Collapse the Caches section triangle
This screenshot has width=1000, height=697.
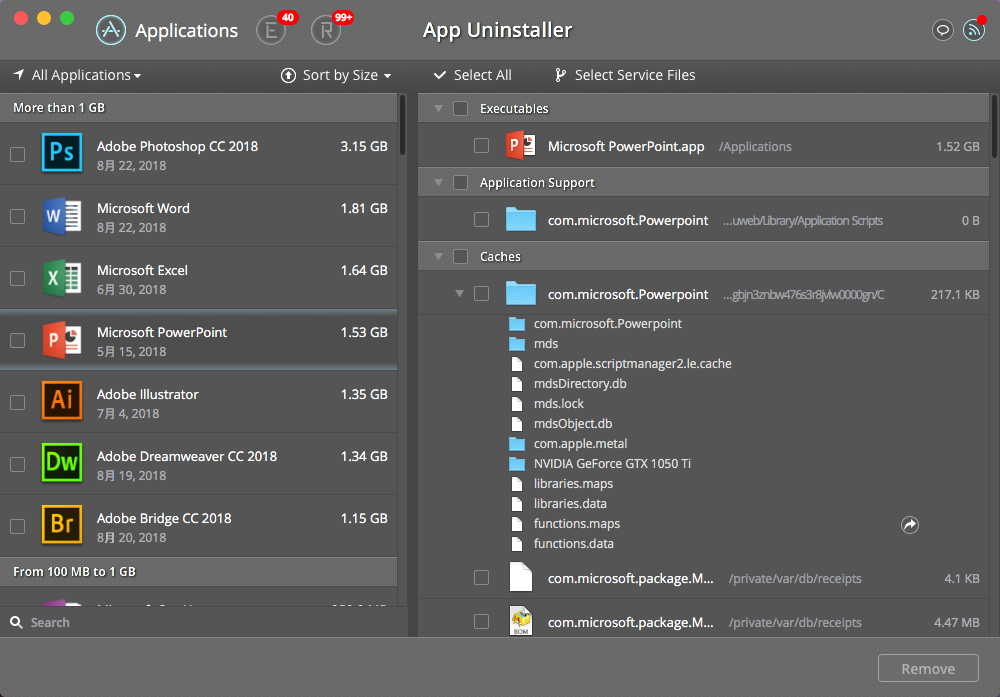pyautogui.click(x=438, y=256)
